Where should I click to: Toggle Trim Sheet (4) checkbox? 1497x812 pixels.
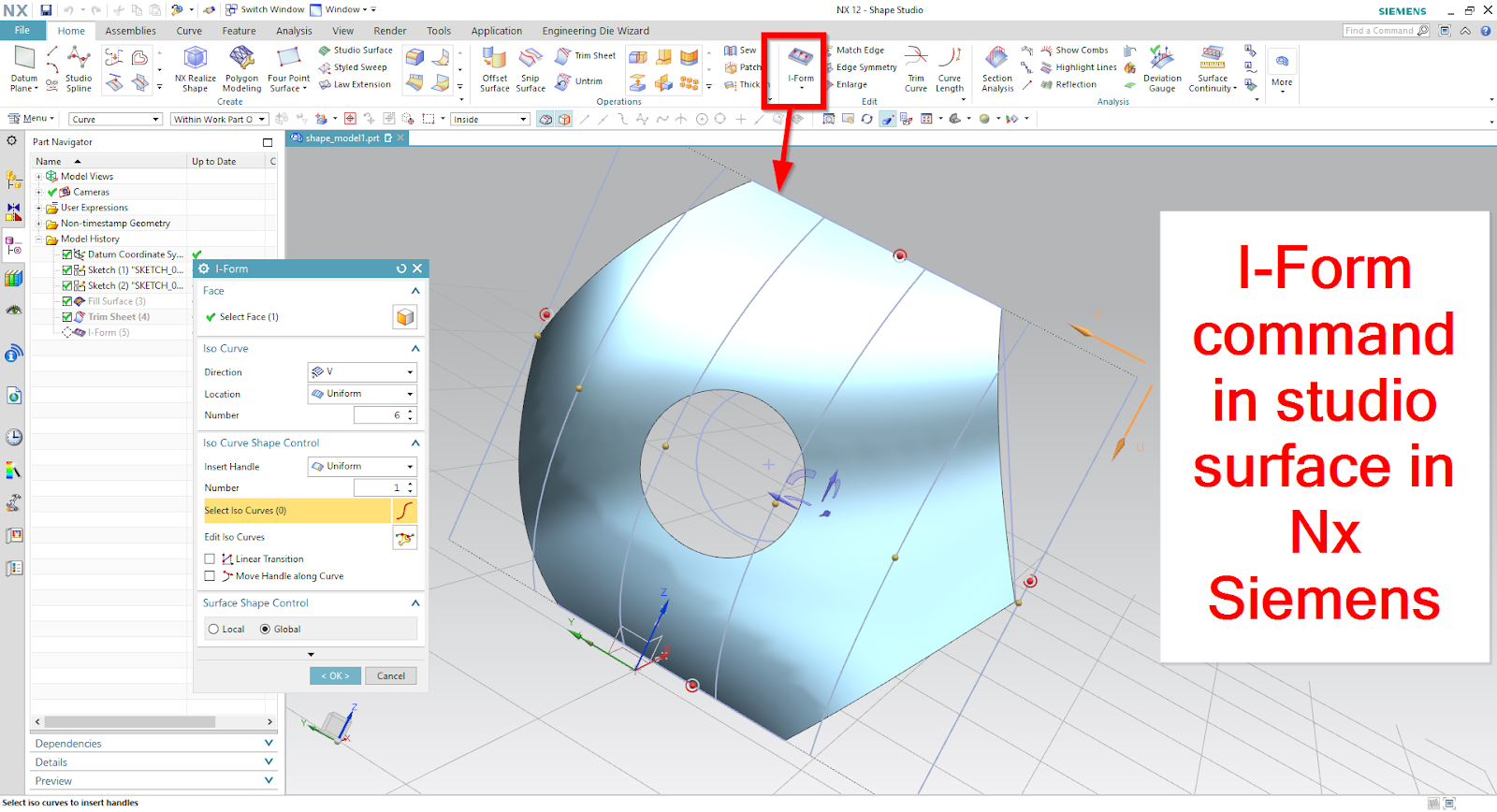[x=67, y=317]
